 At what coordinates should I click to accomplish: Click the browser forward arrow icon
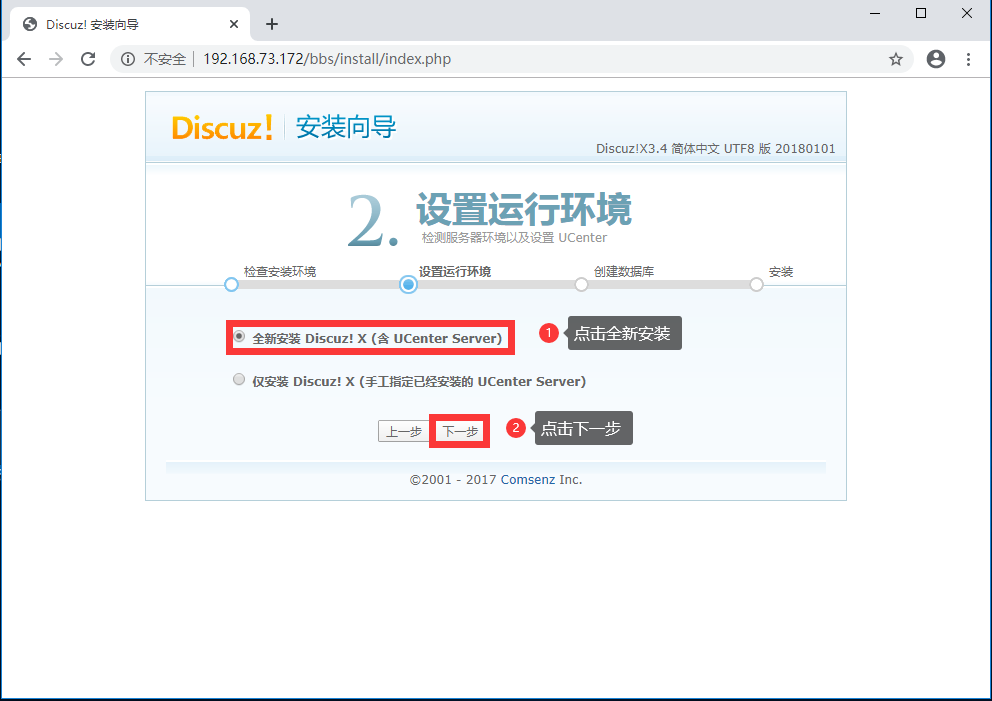pyautogui.click(x=56, y=59)
